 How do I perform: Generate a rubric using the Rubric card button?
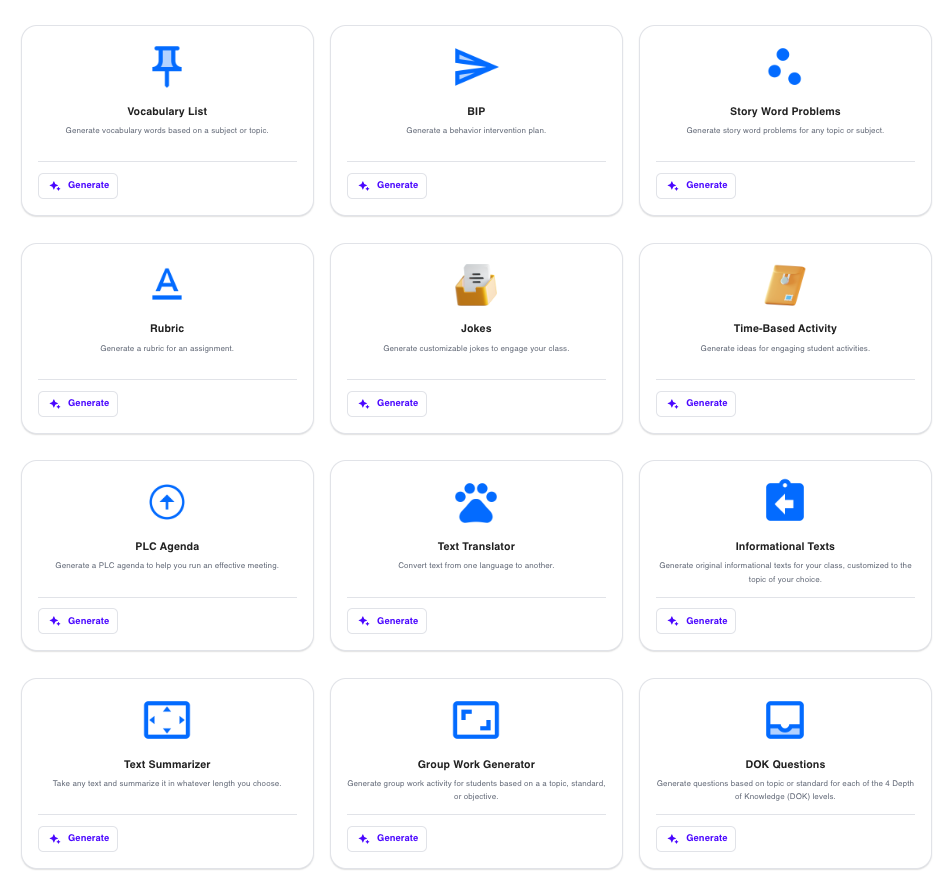coord(78,403)
